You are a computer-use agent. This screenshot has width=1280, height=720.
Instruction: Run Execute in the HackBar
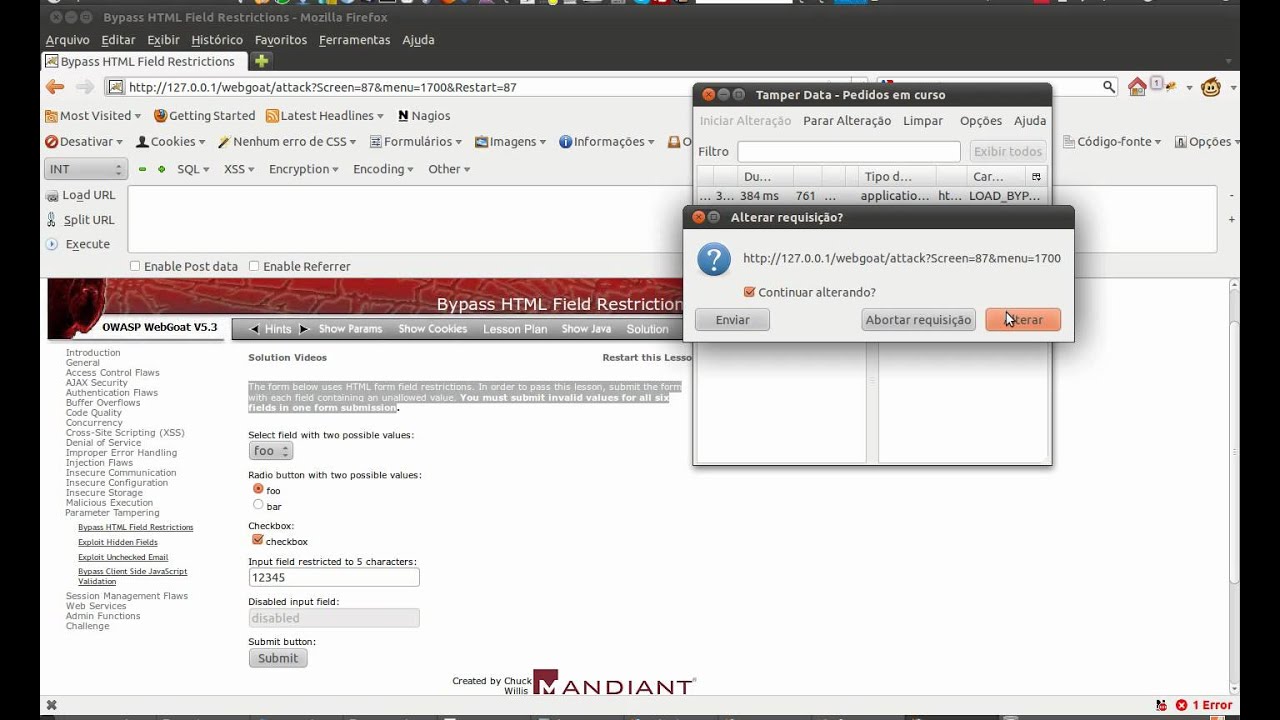tap(78, 244)
